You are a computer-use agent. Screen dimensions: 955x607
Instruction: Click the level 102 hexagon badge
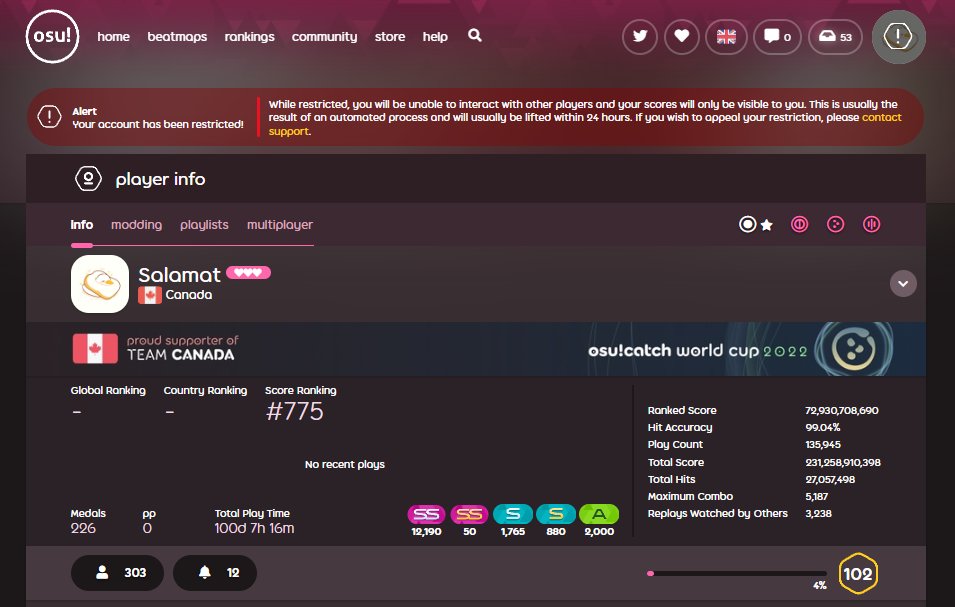858,574
